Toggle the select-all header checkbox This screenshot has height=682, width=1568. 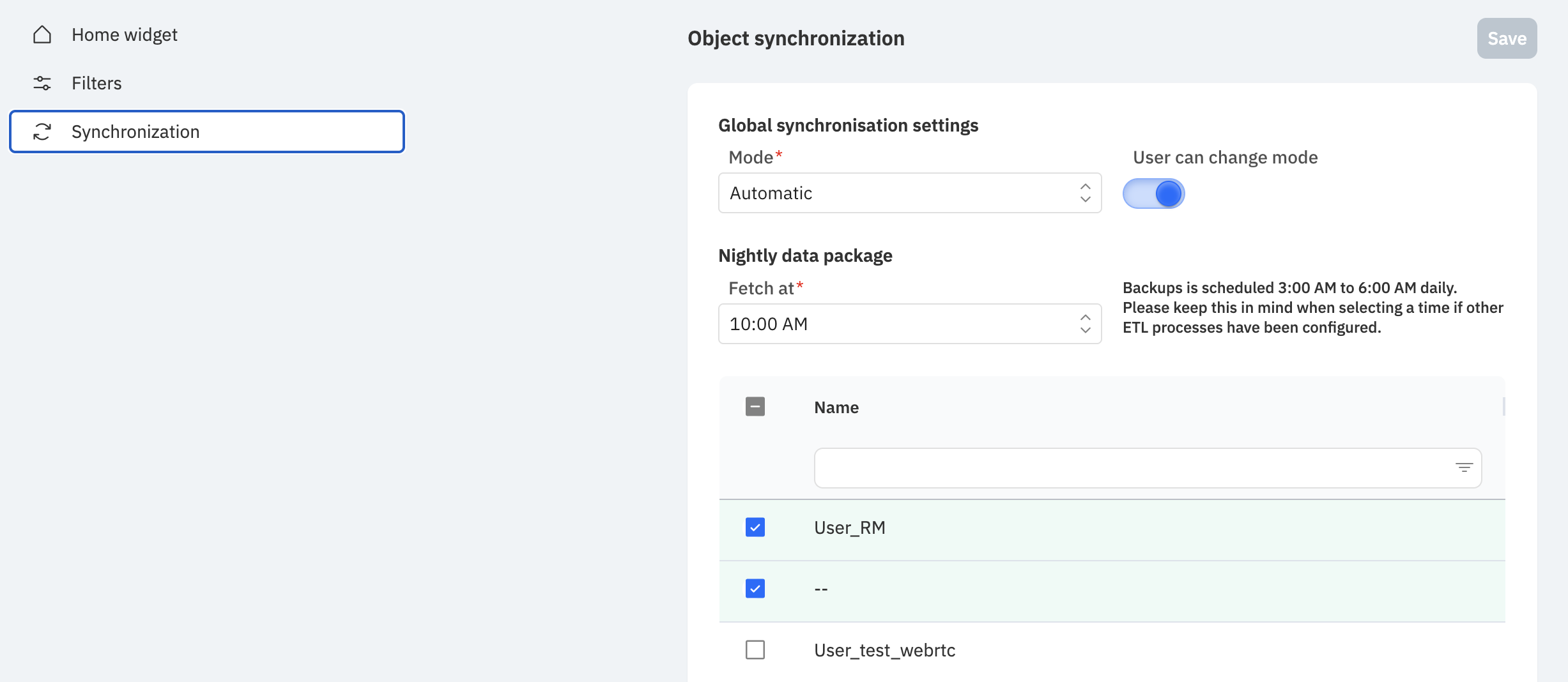755,407
